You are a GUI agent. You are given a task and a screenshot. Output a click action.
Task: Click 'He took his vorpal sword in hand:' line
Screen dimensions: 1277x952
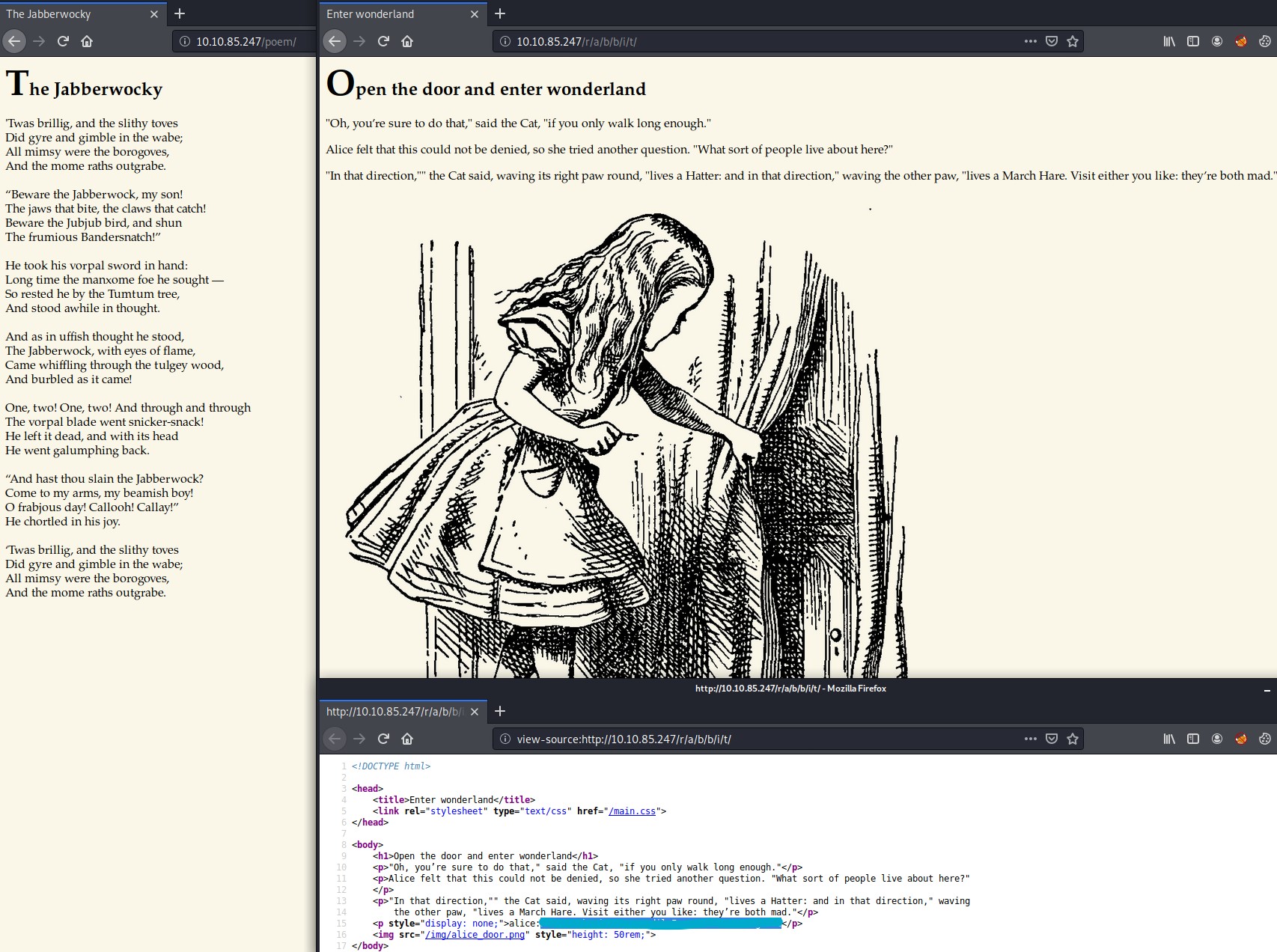(x=97, y=266)
